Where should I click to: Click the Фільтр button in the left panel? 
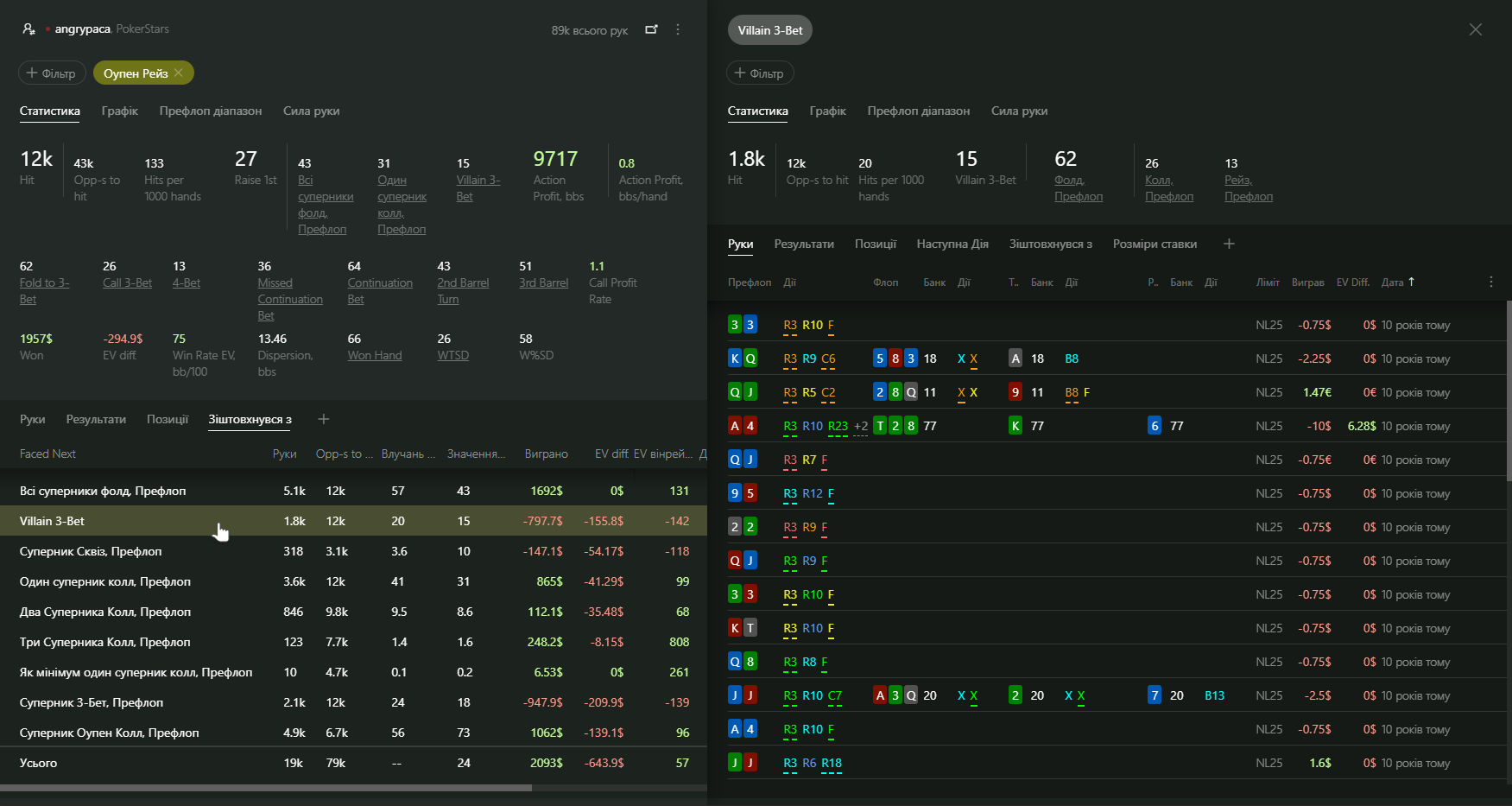52,73
